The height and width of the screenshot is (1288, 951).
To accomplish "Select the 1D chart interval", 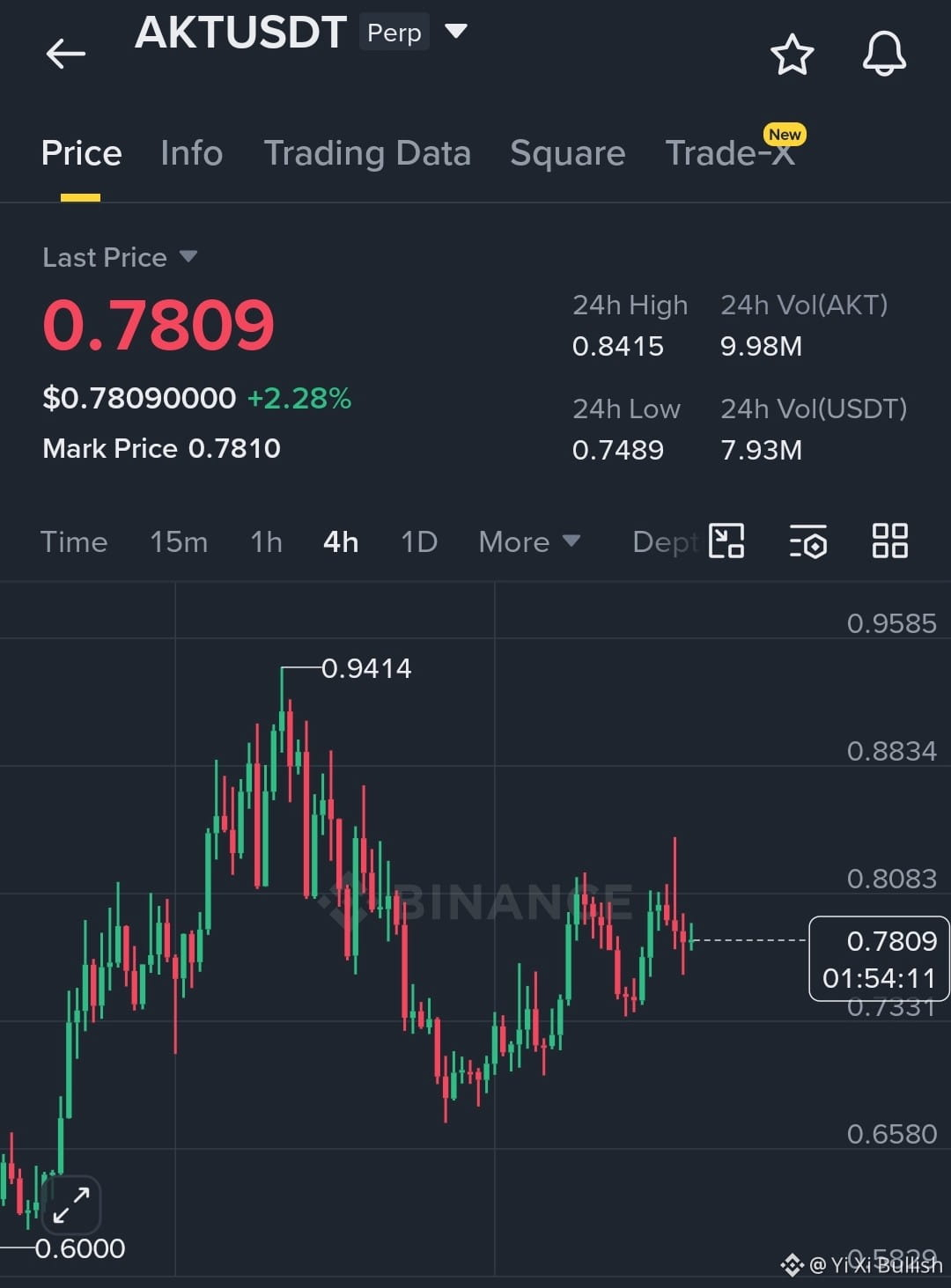I will 419,541.
